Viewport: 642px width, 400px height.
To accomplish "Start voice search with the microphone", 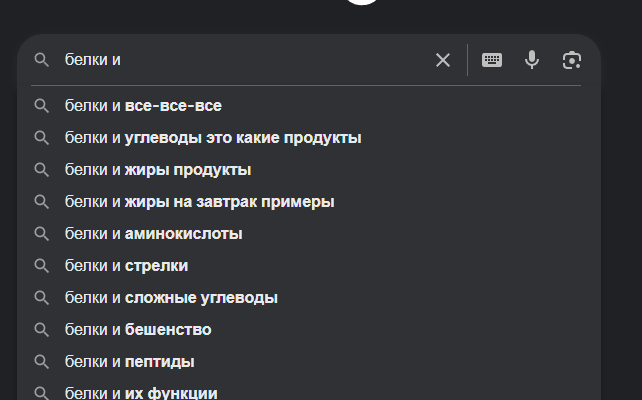I will pyautogui.click(x=532, y=60).
